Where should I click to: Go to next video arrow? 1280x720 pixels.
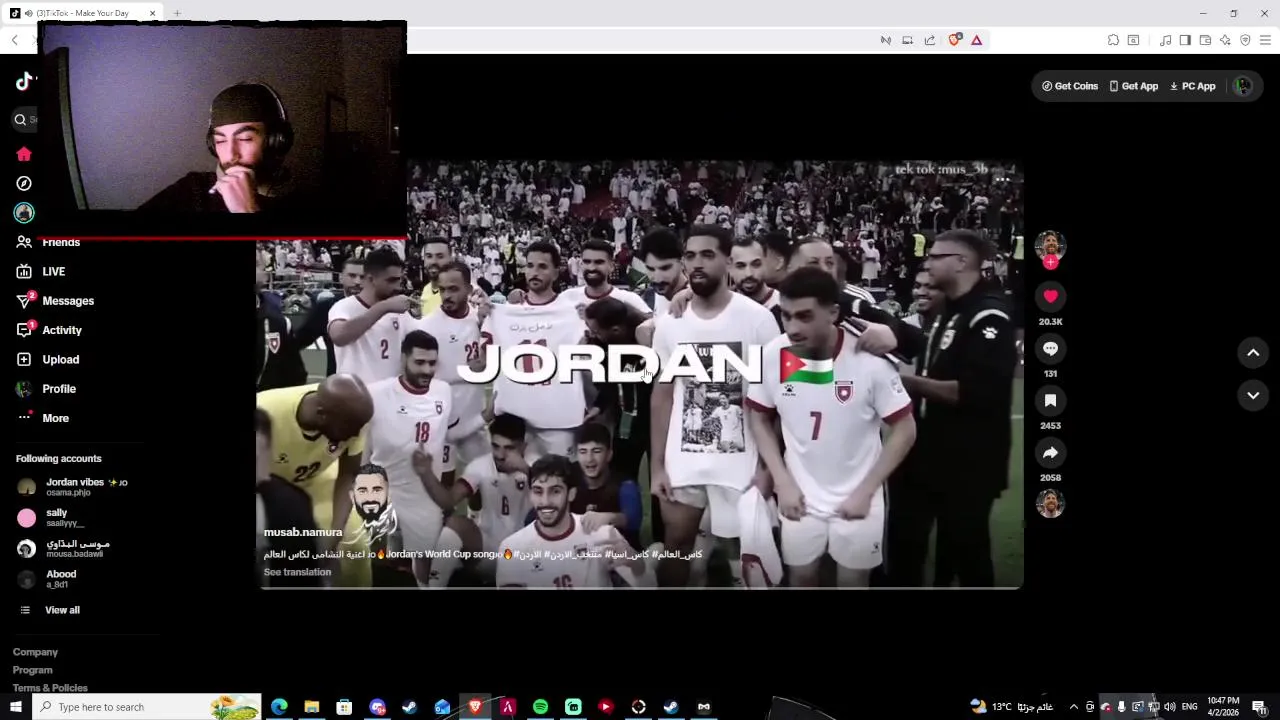point(1253,395)
